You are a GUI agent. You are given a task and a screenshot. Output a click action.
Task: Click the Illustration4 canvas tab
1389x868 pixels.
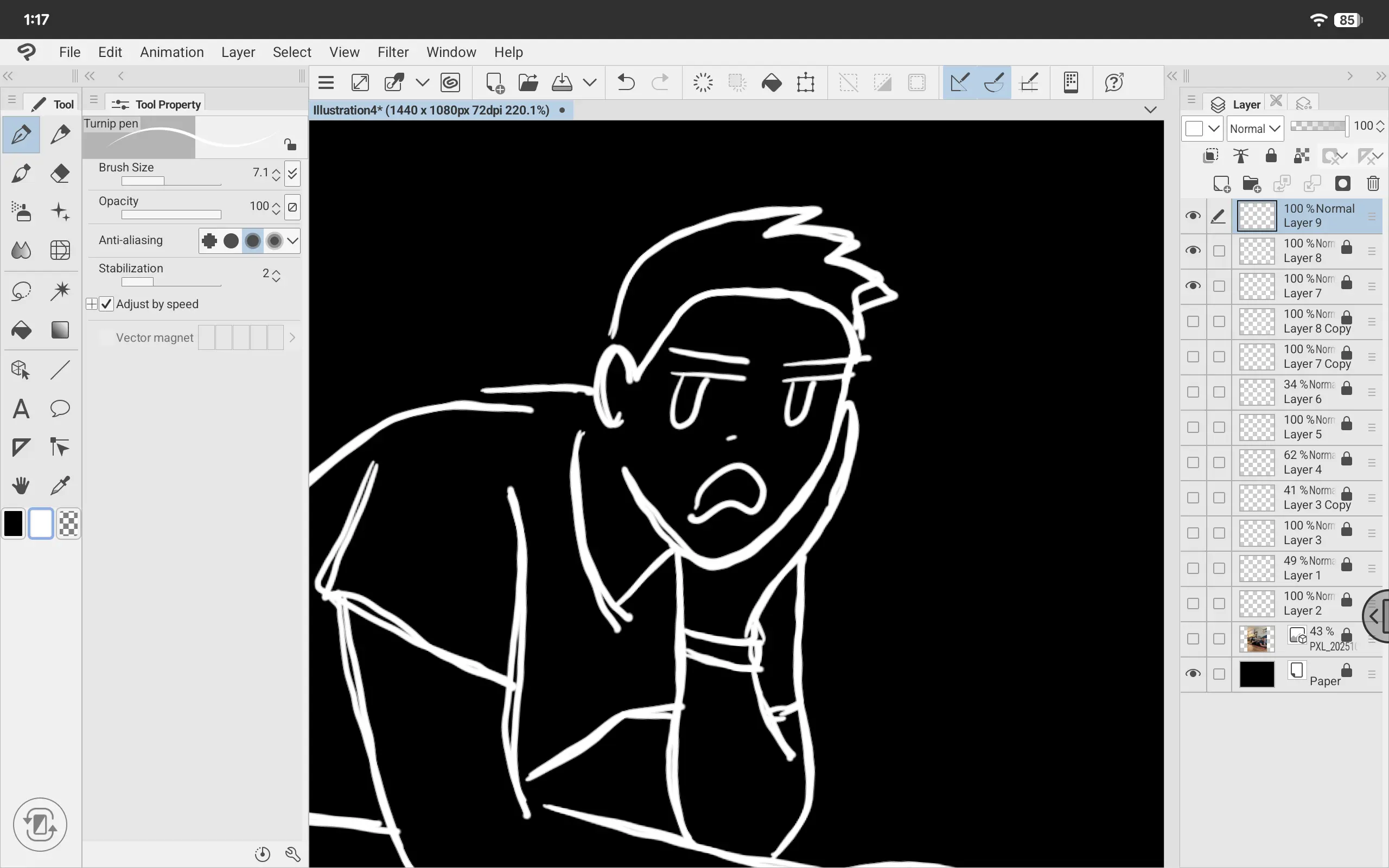[432, 110]
